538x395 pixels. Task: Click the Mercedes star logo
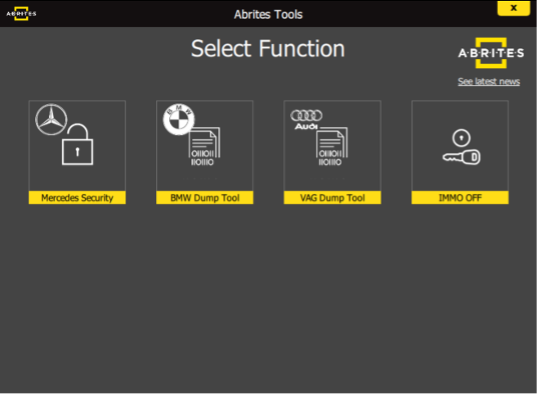point(51,119)
